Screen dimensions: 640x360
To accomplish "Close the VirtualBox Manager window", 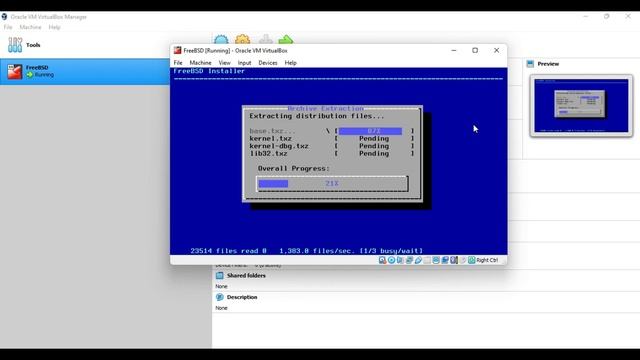I will tap(628, 16).
